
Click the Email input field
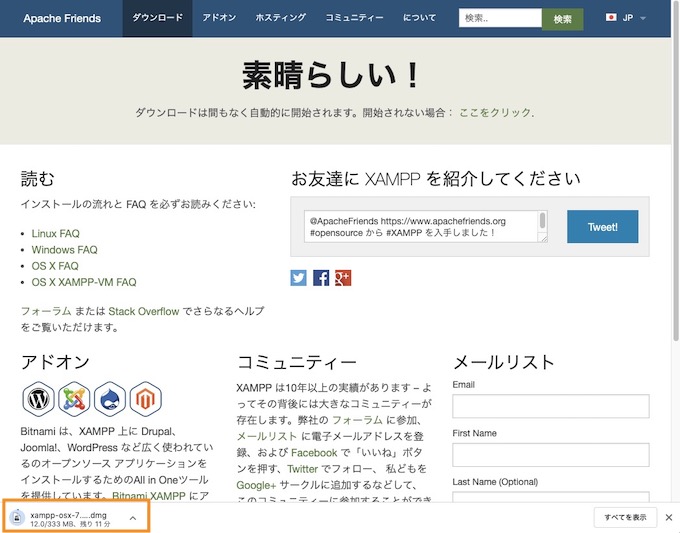(x=551, y=406)
